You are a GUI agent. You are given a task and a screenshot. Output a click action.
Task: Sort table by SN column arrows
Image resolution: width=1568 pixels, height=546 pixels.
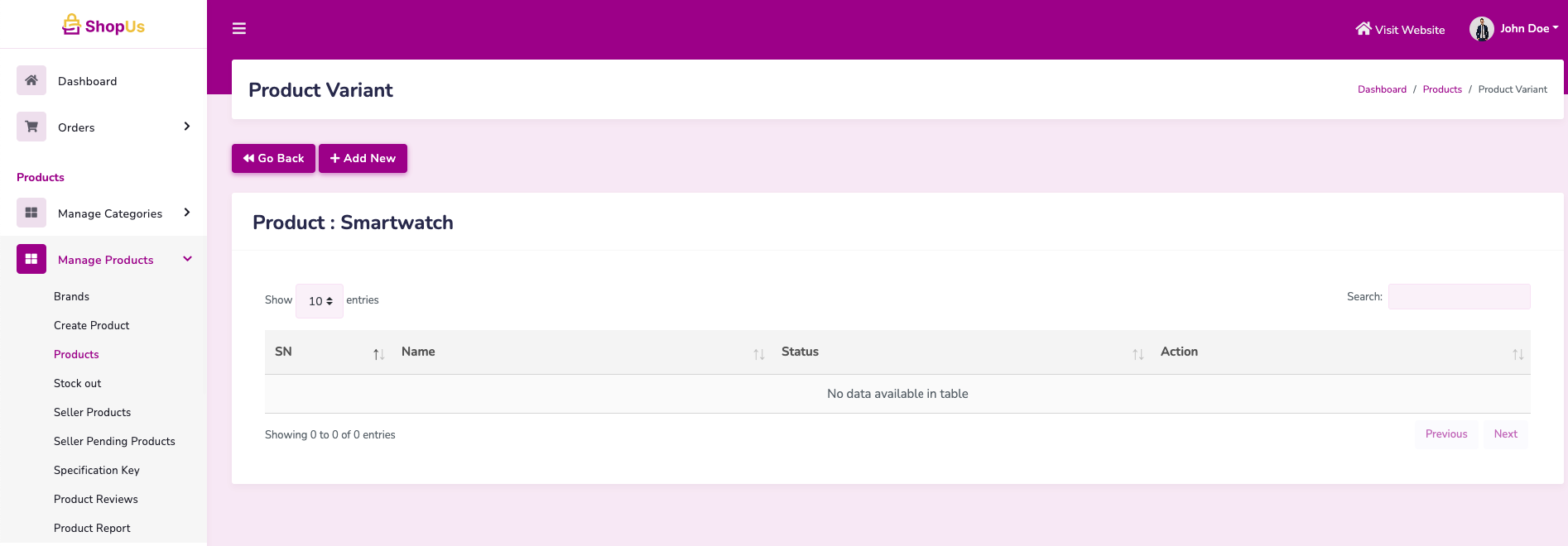[x=378, y=354]
